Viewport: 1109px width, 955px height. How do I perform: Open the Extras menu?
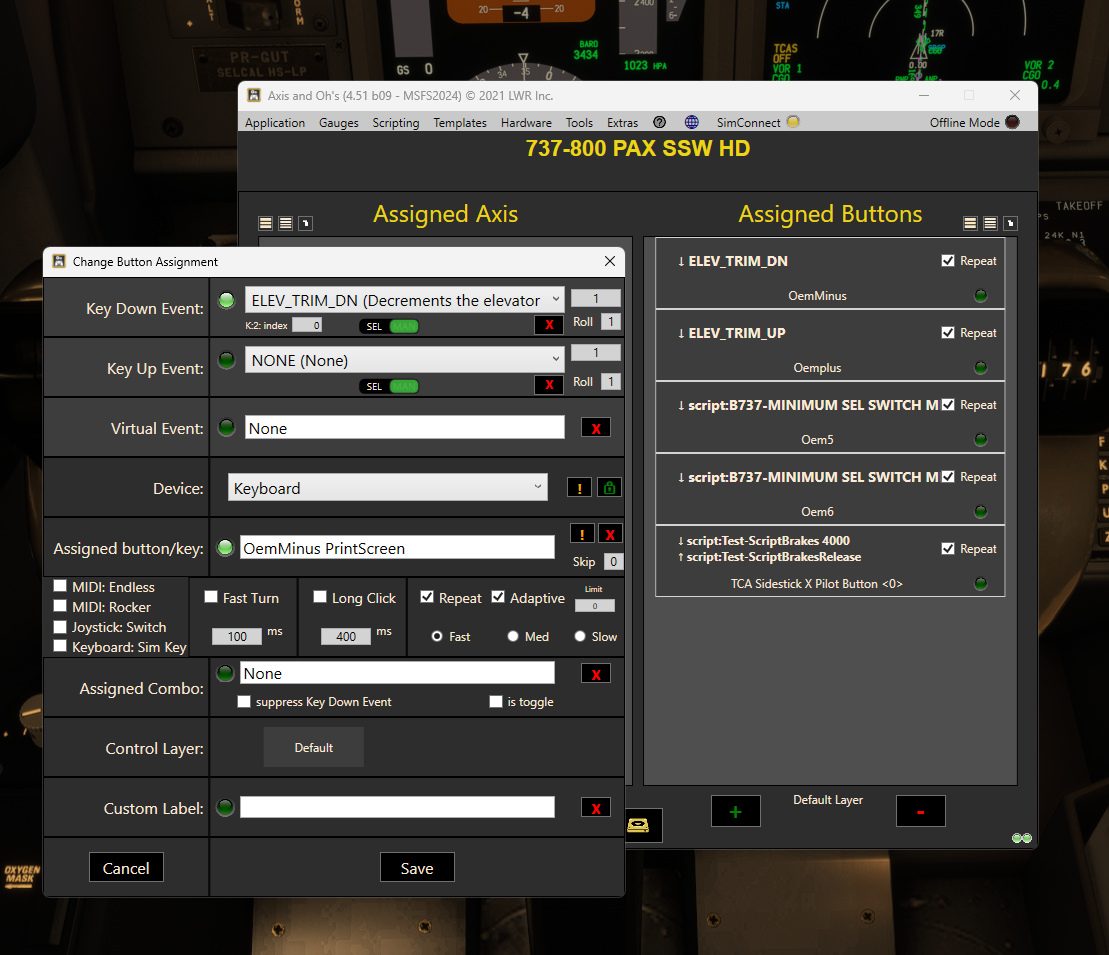tap(622, 122)
